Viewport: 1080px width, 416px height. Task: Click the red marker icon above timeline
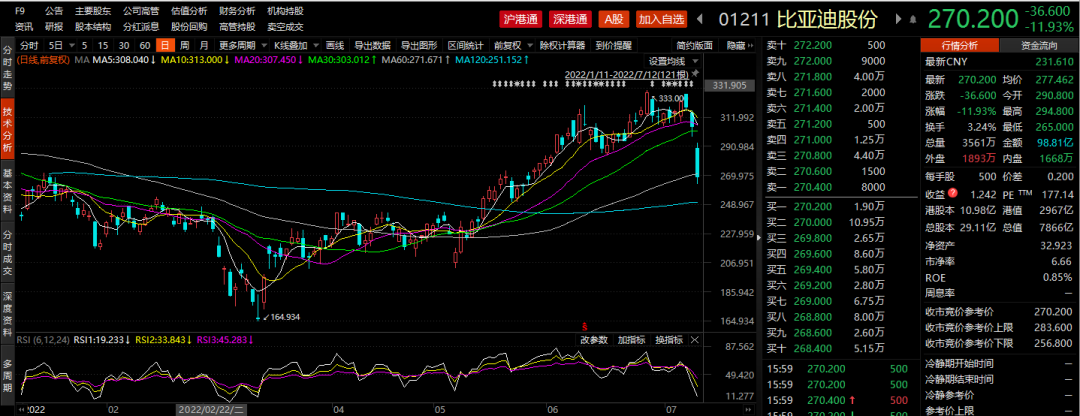pos(584,326)
